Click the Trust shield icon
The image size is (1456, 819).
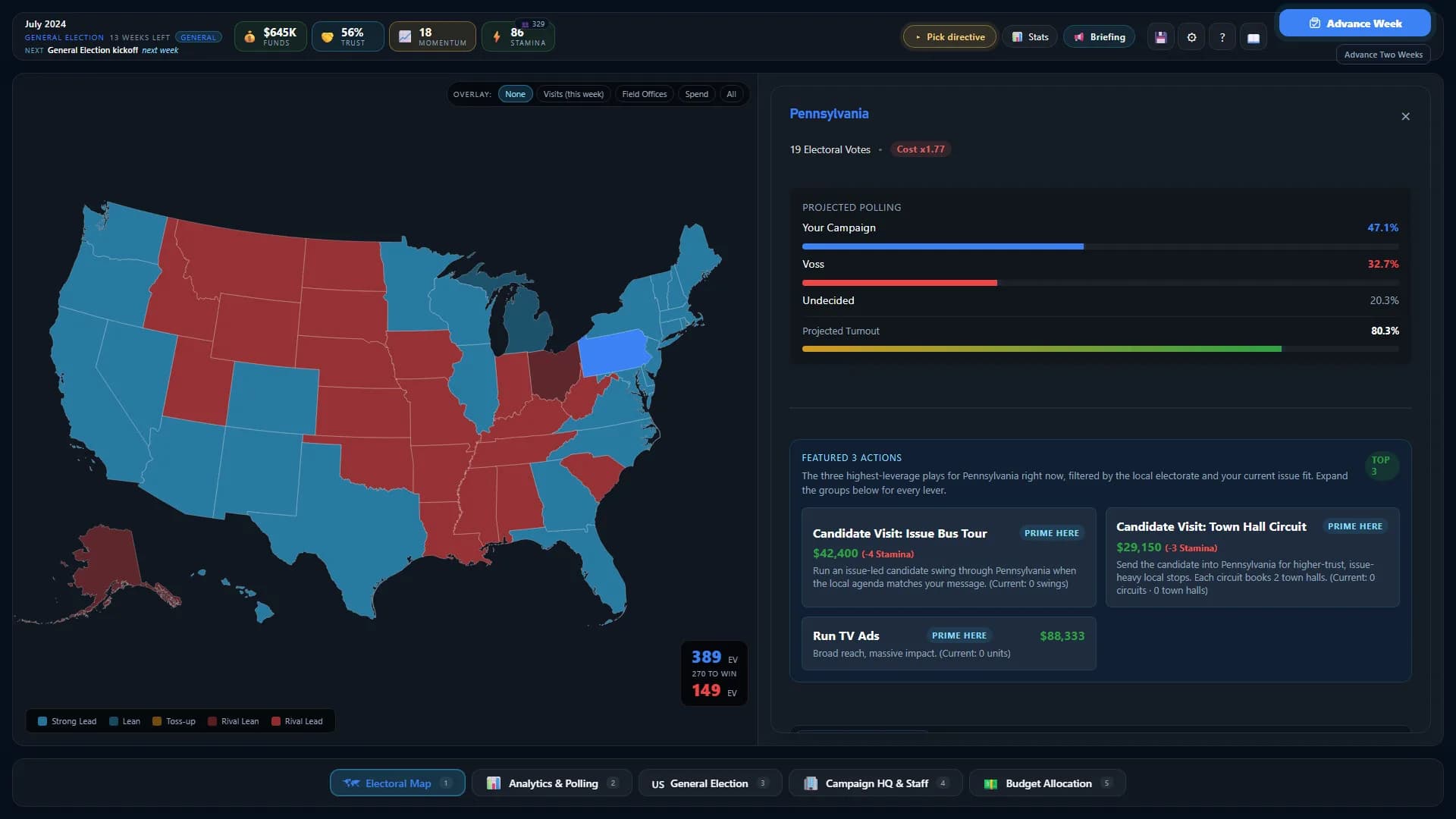click(x=328, y=36)
